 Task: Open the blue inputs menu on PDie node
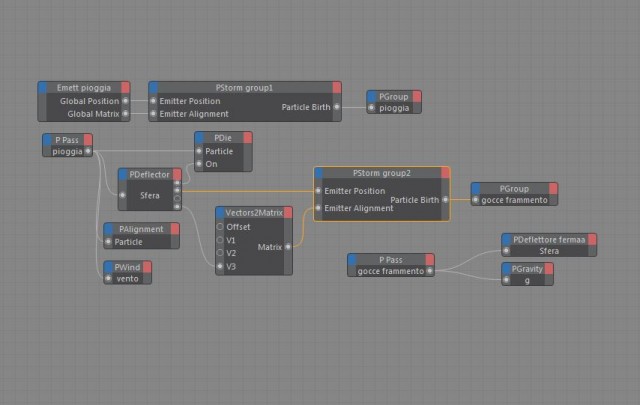199,138
